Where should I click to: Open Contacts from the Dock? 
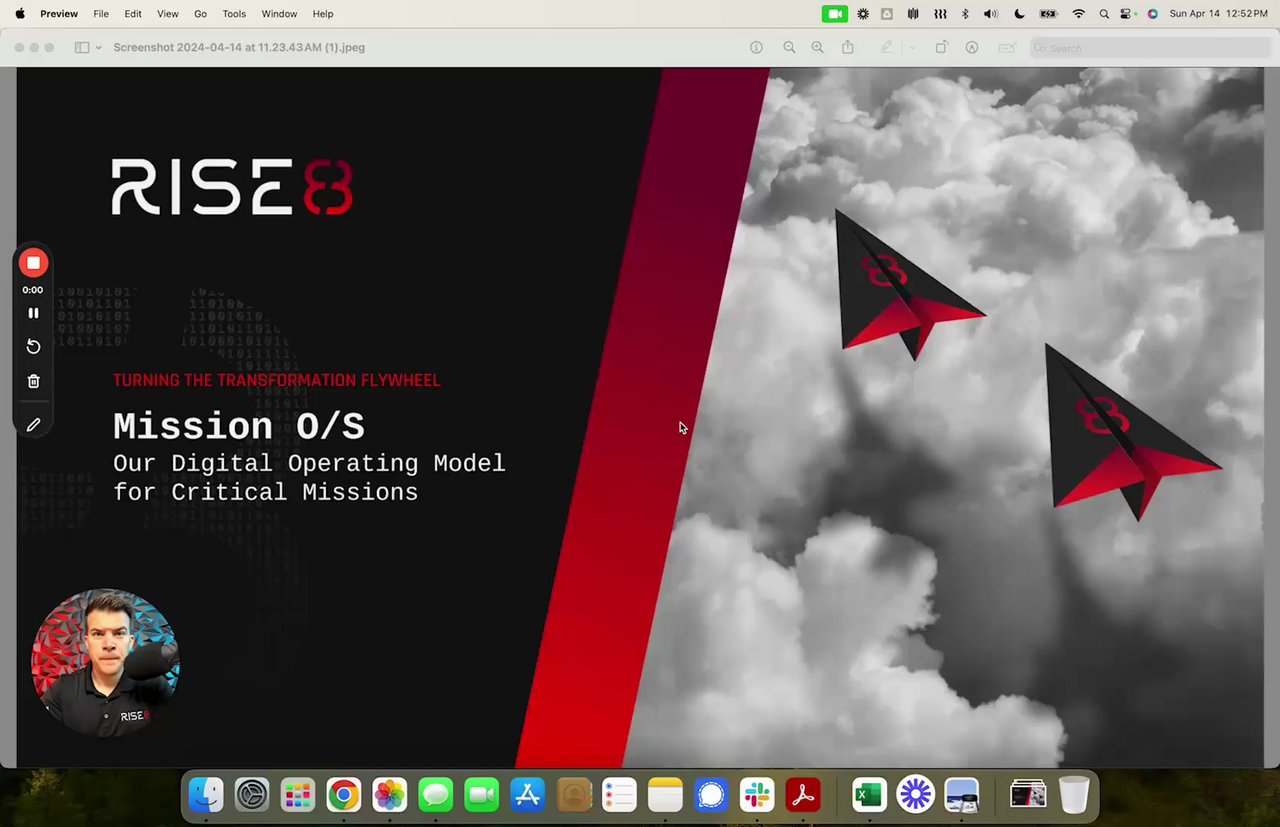pos(574,795)
